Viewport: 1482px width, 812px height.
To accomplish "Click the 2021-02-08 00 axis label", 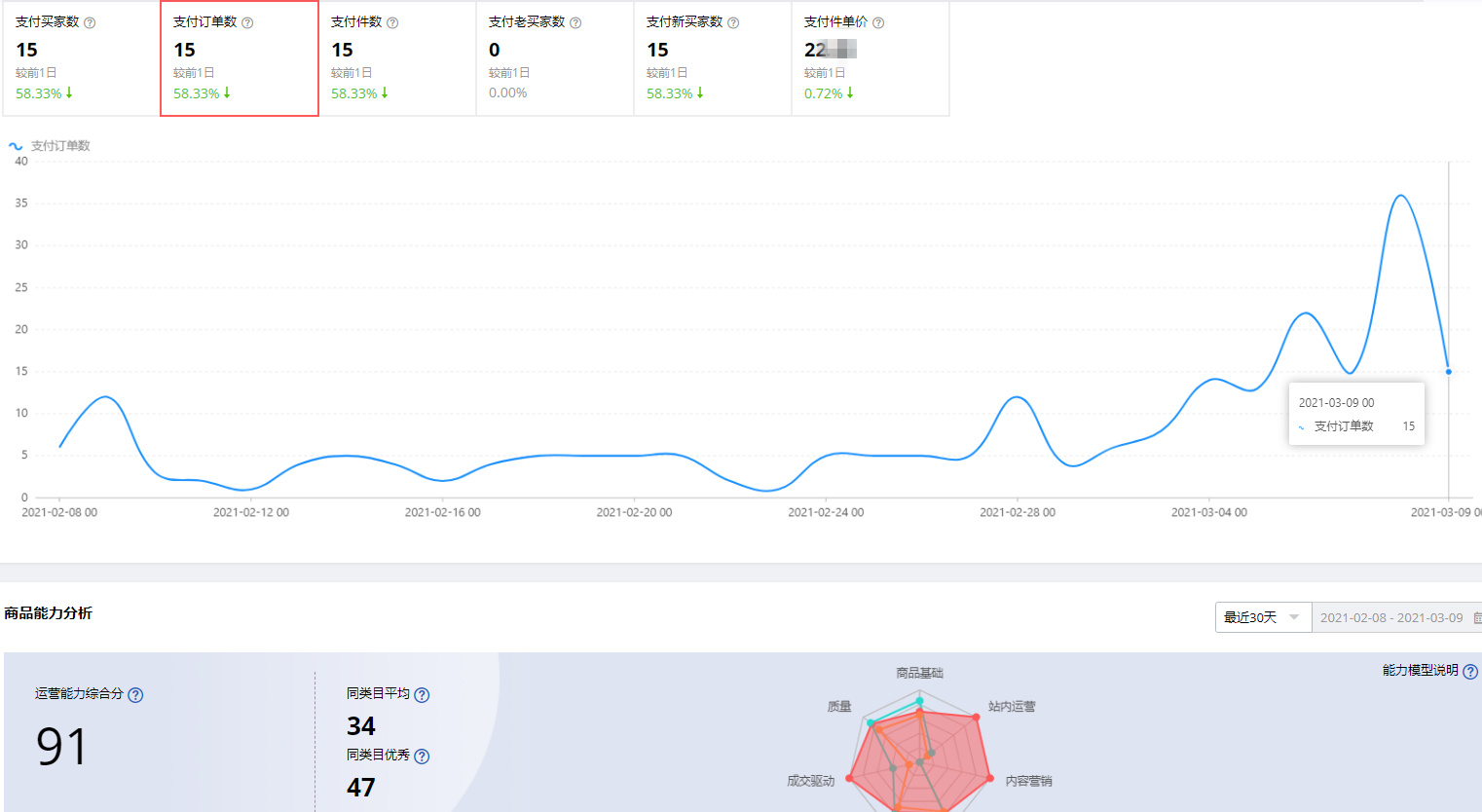I will point(59,512).
